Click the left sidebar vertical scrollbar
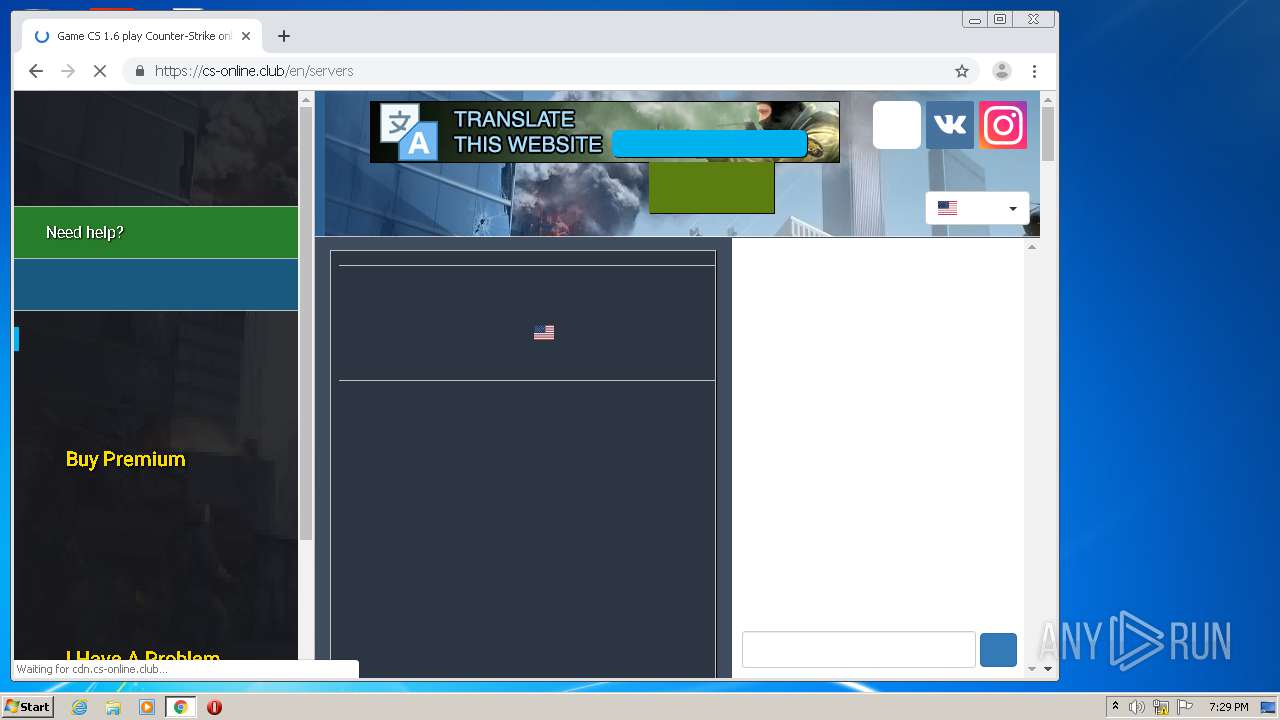 (306, 323)
